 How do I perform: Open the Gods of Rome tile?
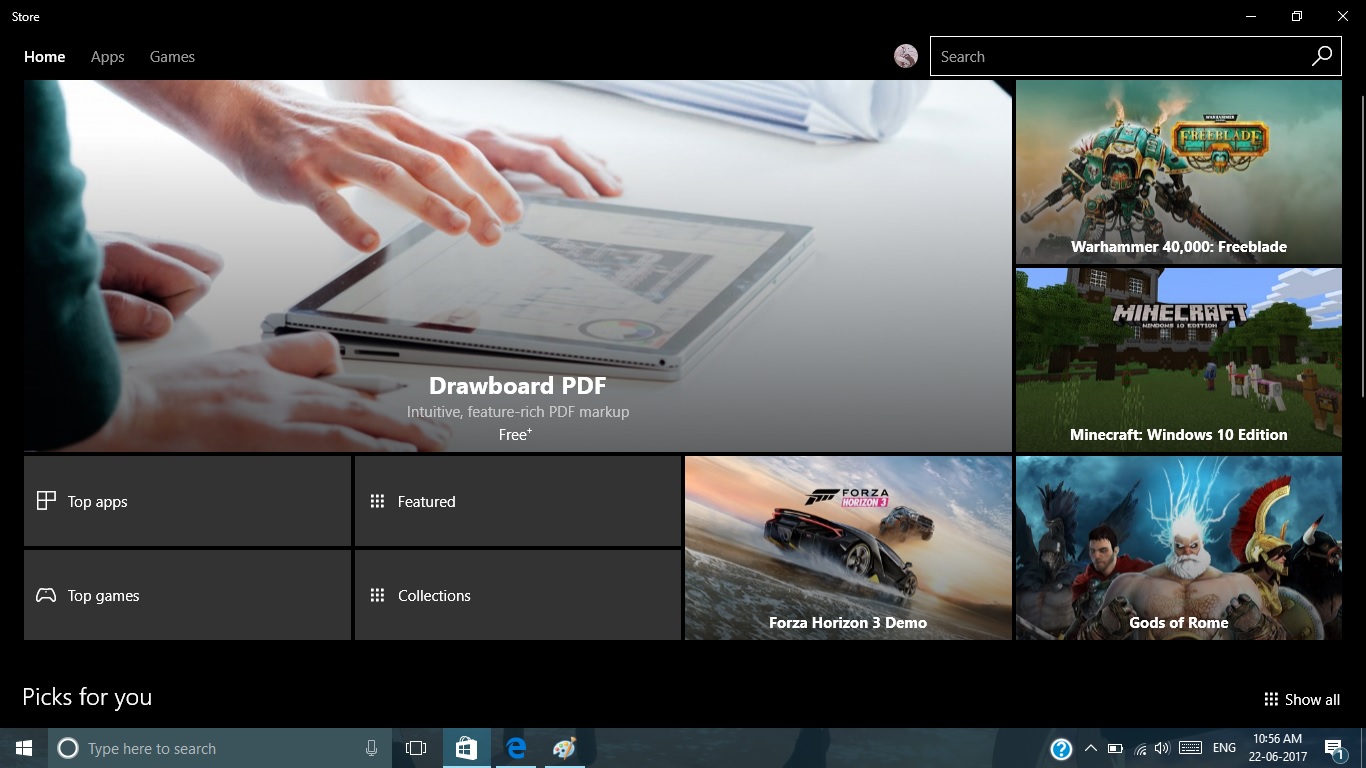(1179, 548)
